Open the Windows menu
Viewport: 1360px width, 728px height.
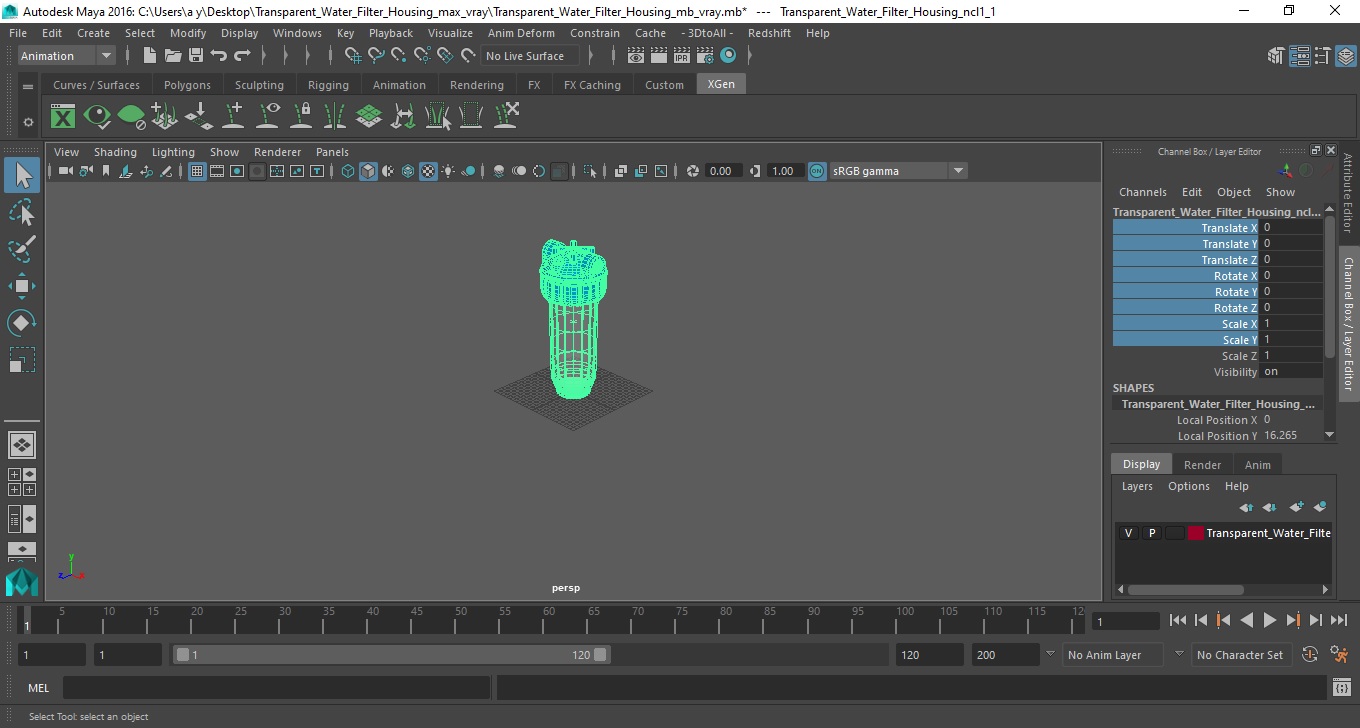[x=297, y=33]
